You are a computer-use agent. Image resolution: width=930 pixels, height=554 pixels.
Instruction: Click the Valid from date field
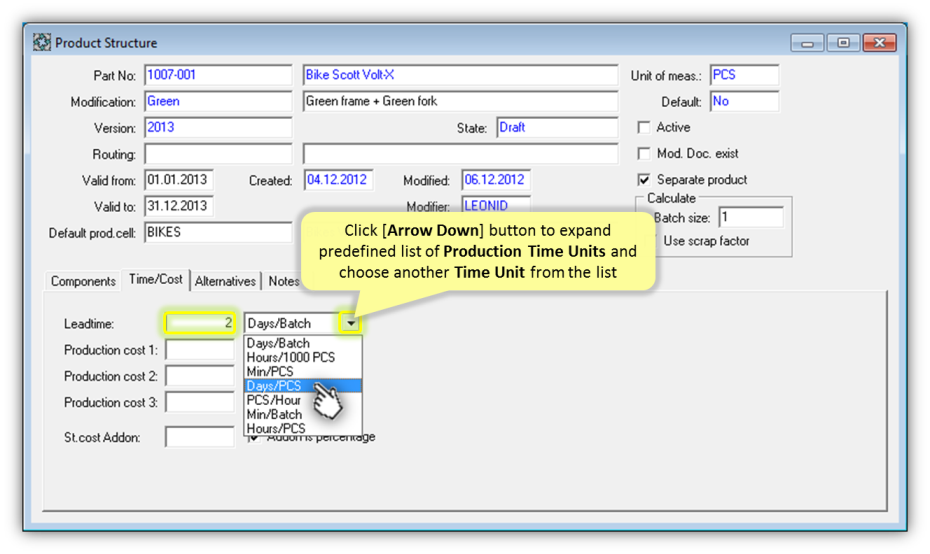[x=178, y=180]
